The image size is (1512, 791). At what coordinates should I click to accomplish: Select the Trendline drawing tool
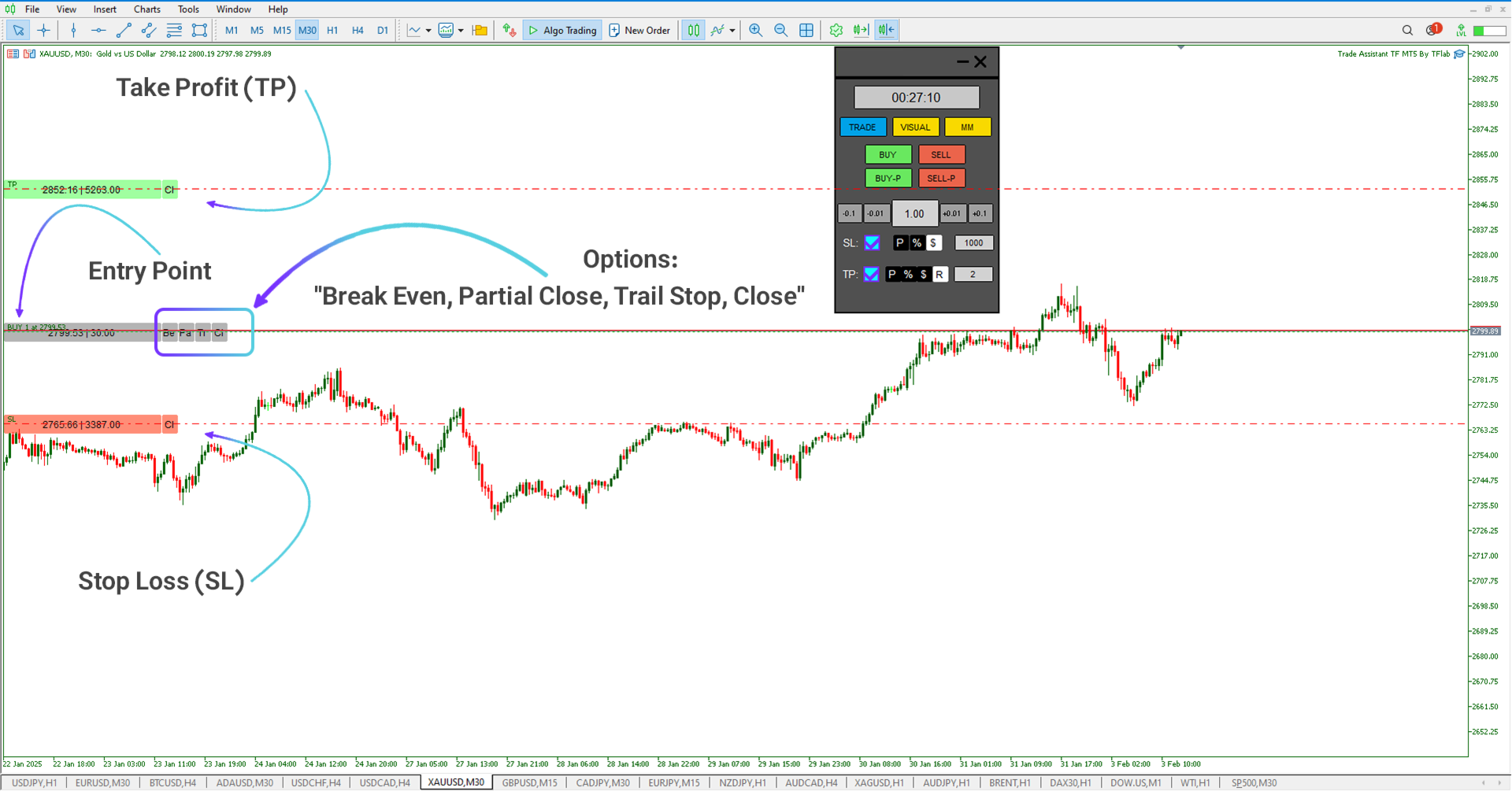123,30
